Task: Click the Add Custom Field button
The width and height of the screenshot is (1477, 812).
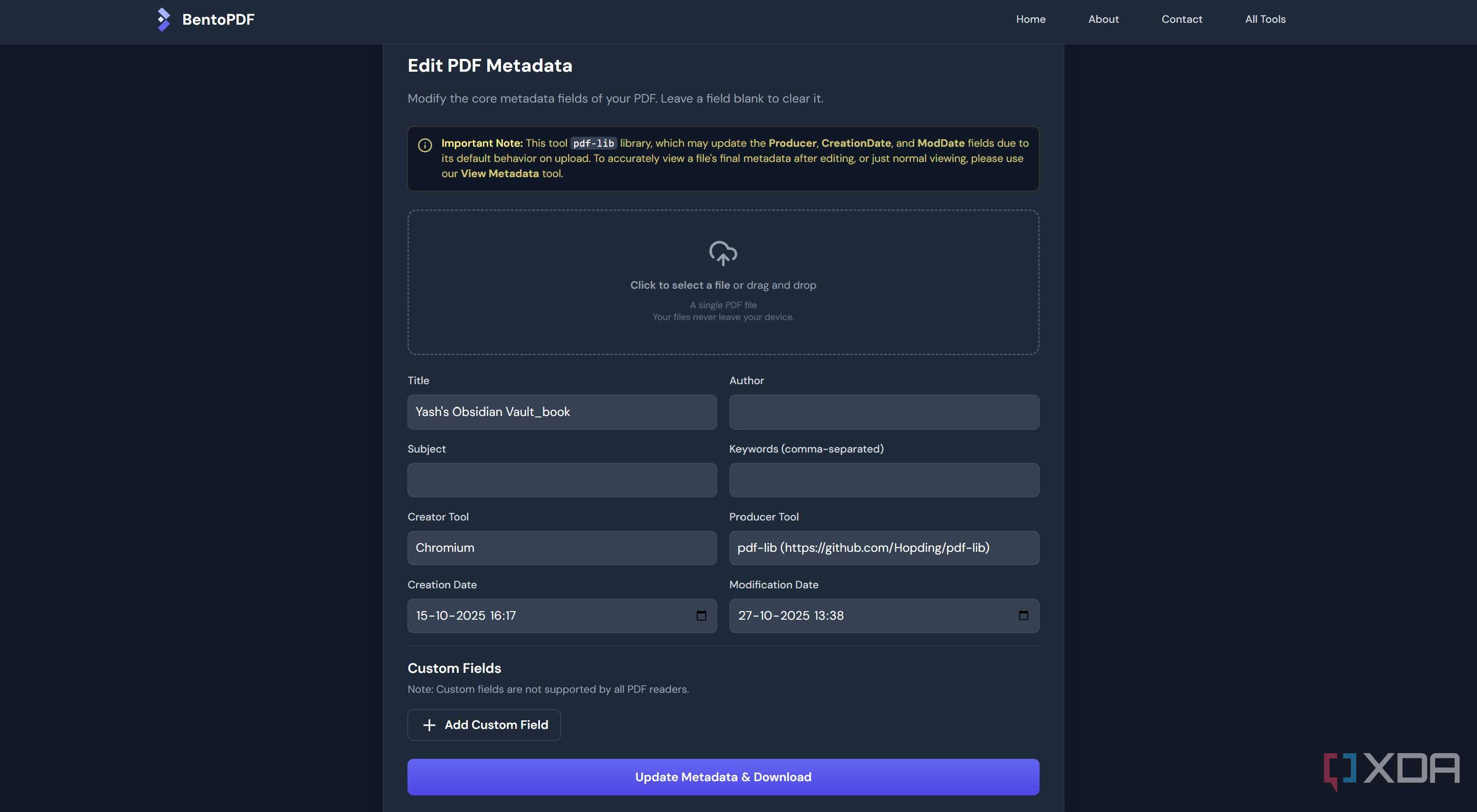Action: coord(484,725)
